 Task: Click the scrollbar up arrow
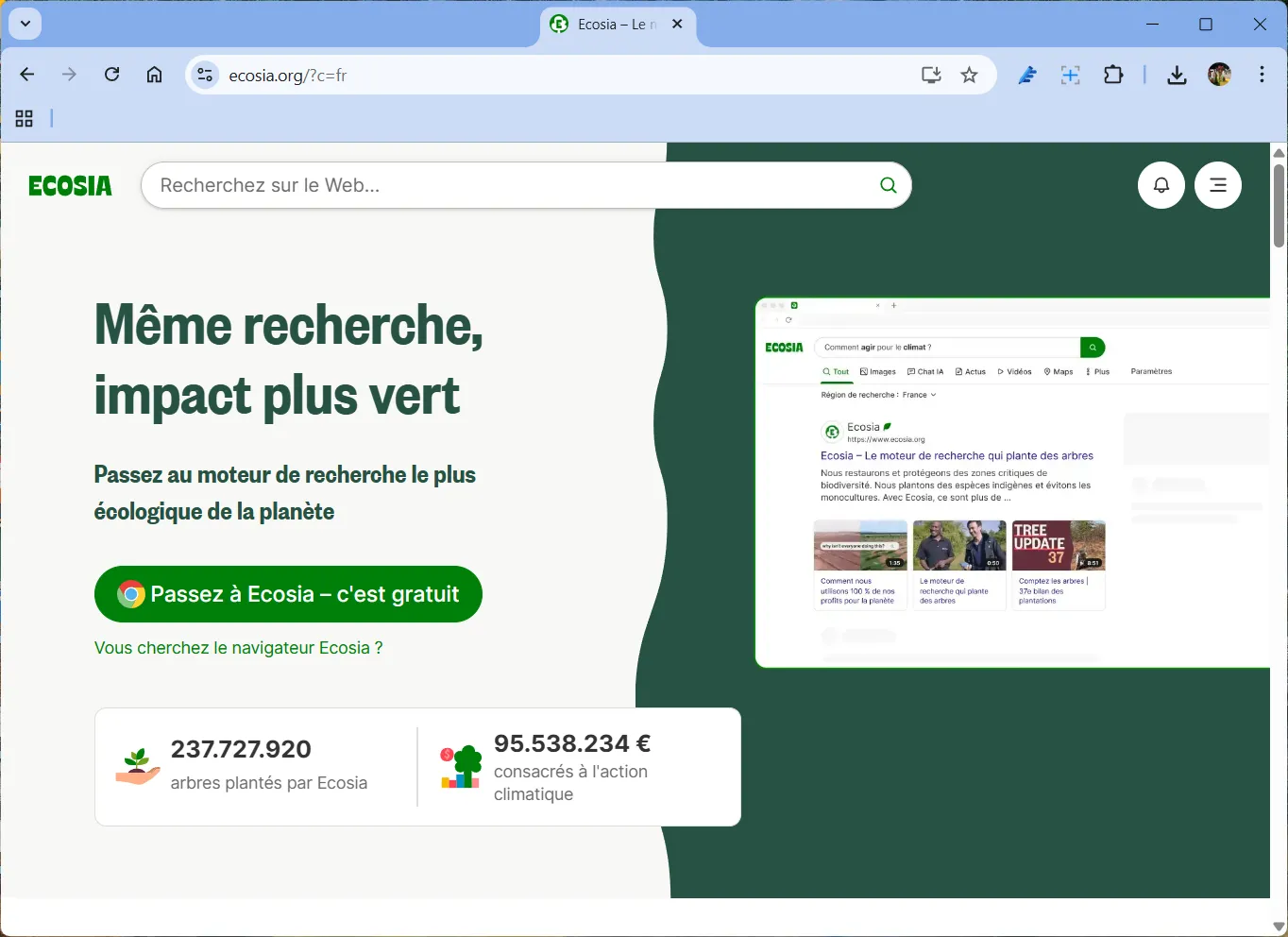point(1279,152)
